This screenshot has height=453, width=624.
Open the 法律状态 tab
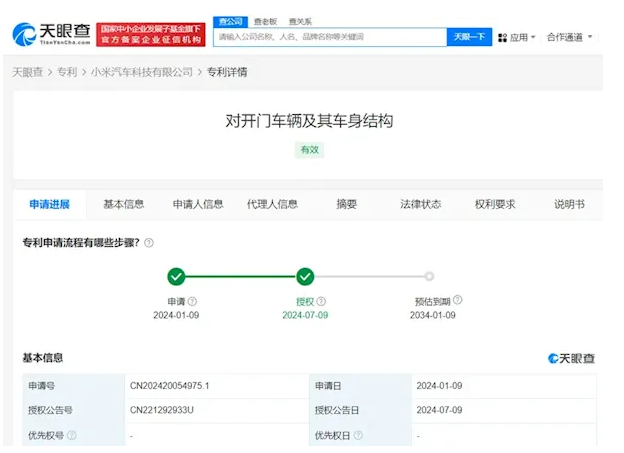(x=421, y=205)
